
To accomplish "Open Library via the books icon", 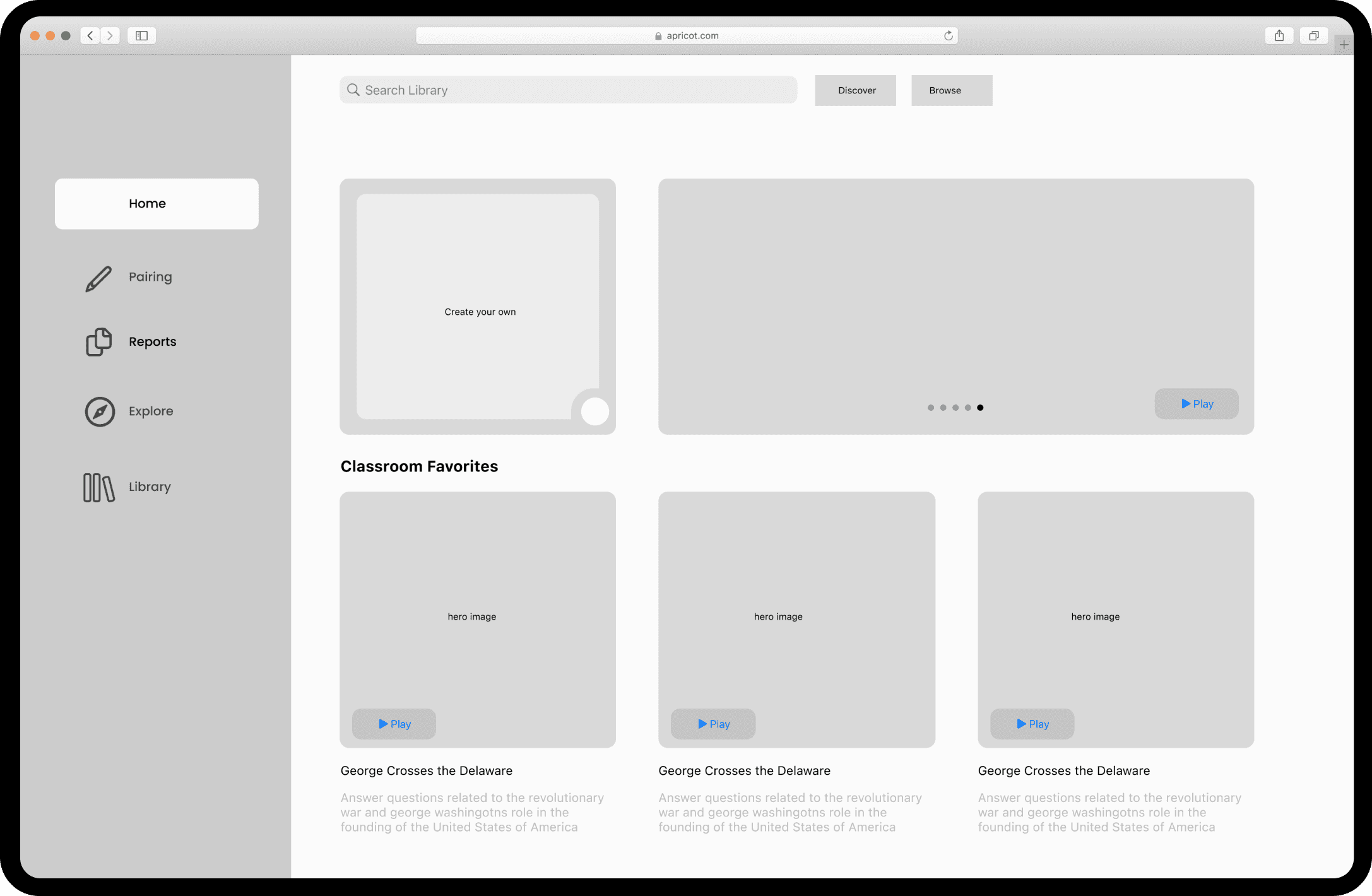I will (99, 488).
